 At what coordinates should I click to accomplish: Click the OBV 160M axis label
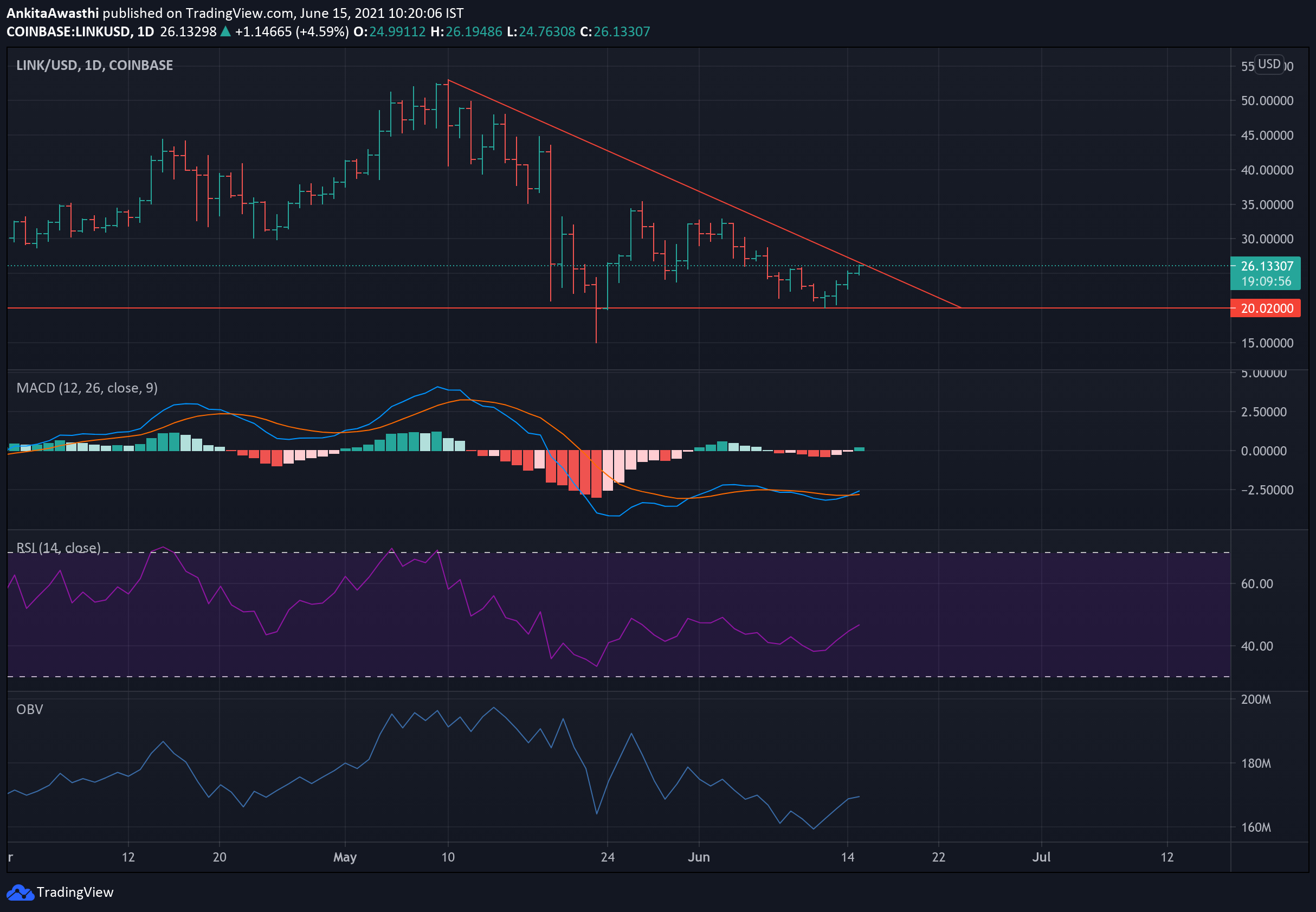point(1255,827)
